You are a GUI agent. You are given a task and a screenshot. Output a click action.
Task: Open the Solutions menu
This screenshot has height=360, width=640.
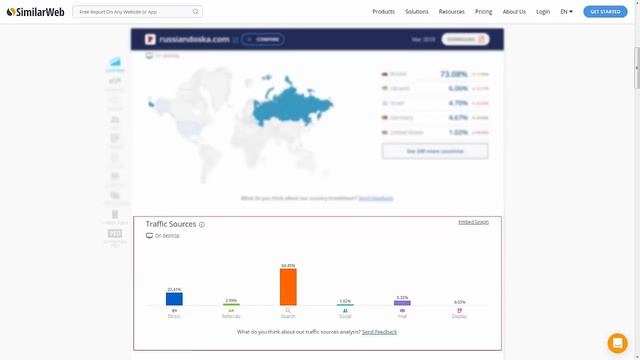tap(417, 12)
